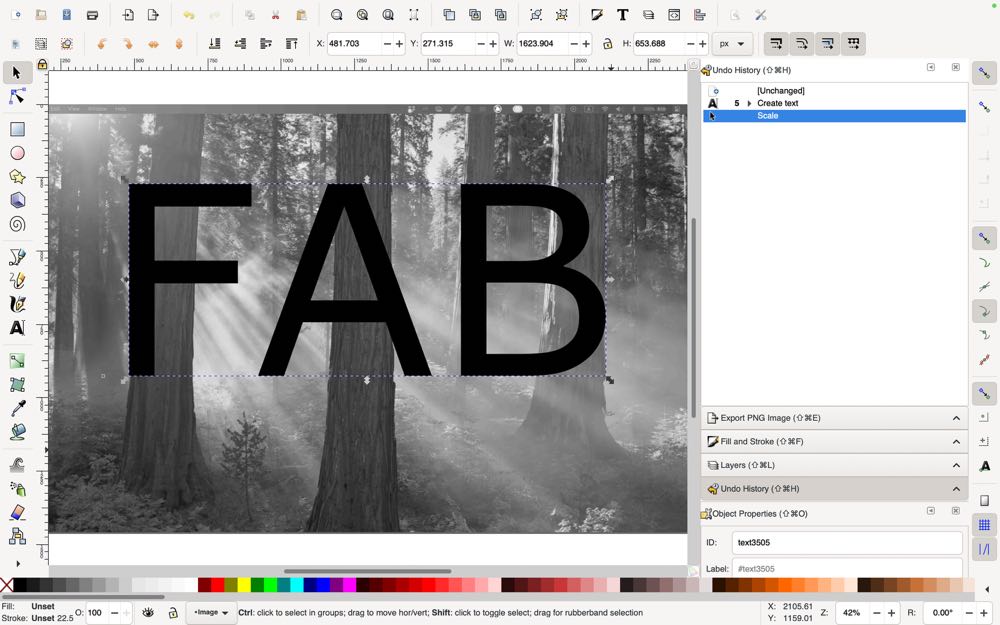Click the Import file icon
The height and width of the screenshot is (625, 1000).
(128, 15)
